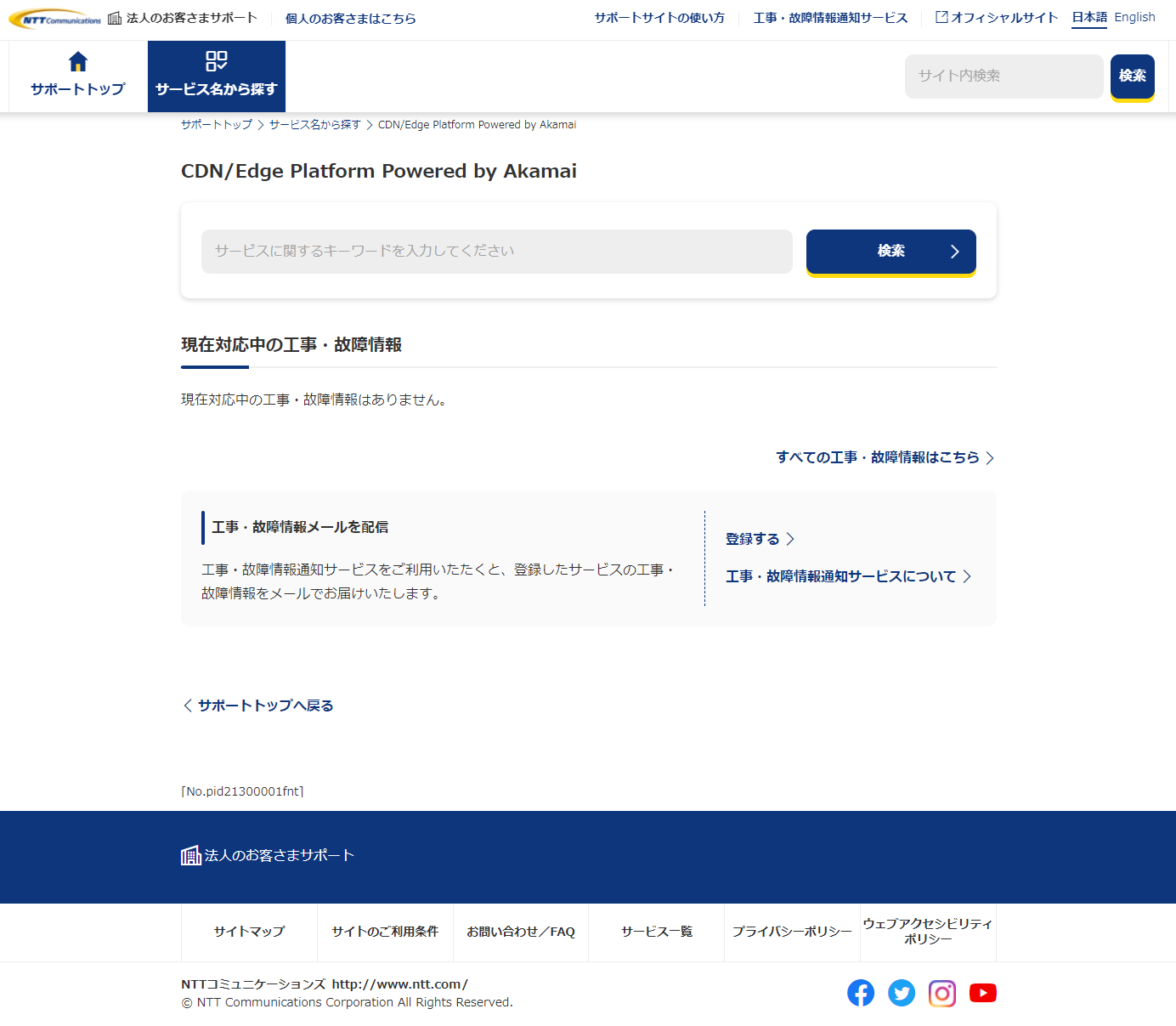The height and width of the screenshot is (1026, 1176).
Task: Open footer プライバシーポリシー link
Action: [792, 932]
